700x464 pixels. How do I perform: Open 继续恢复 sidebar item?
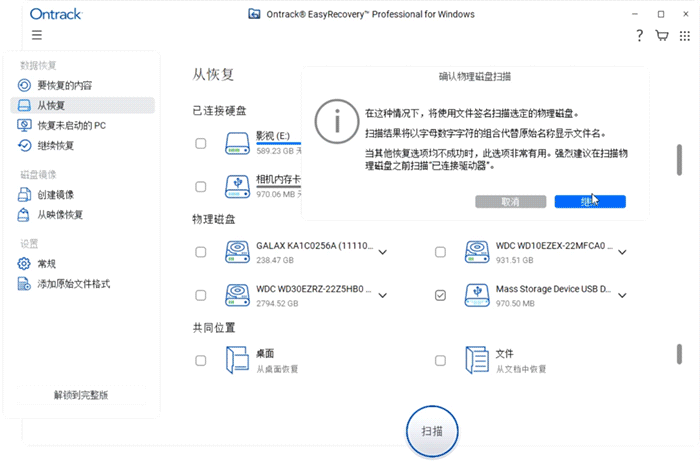coord(83,146)
